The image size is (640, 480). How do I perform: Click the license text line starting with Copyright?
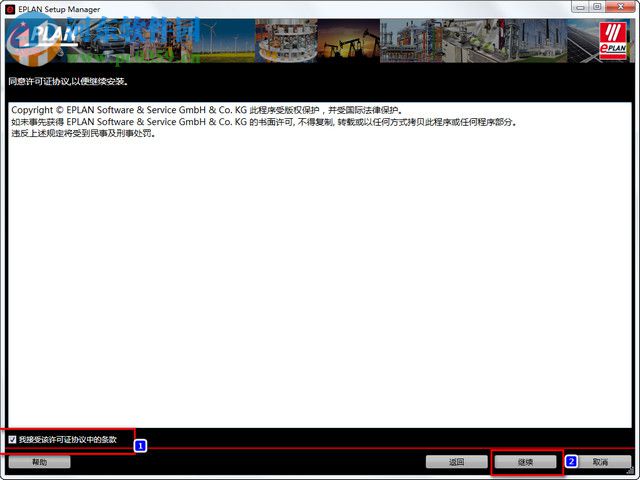click(x=207, y=110)
